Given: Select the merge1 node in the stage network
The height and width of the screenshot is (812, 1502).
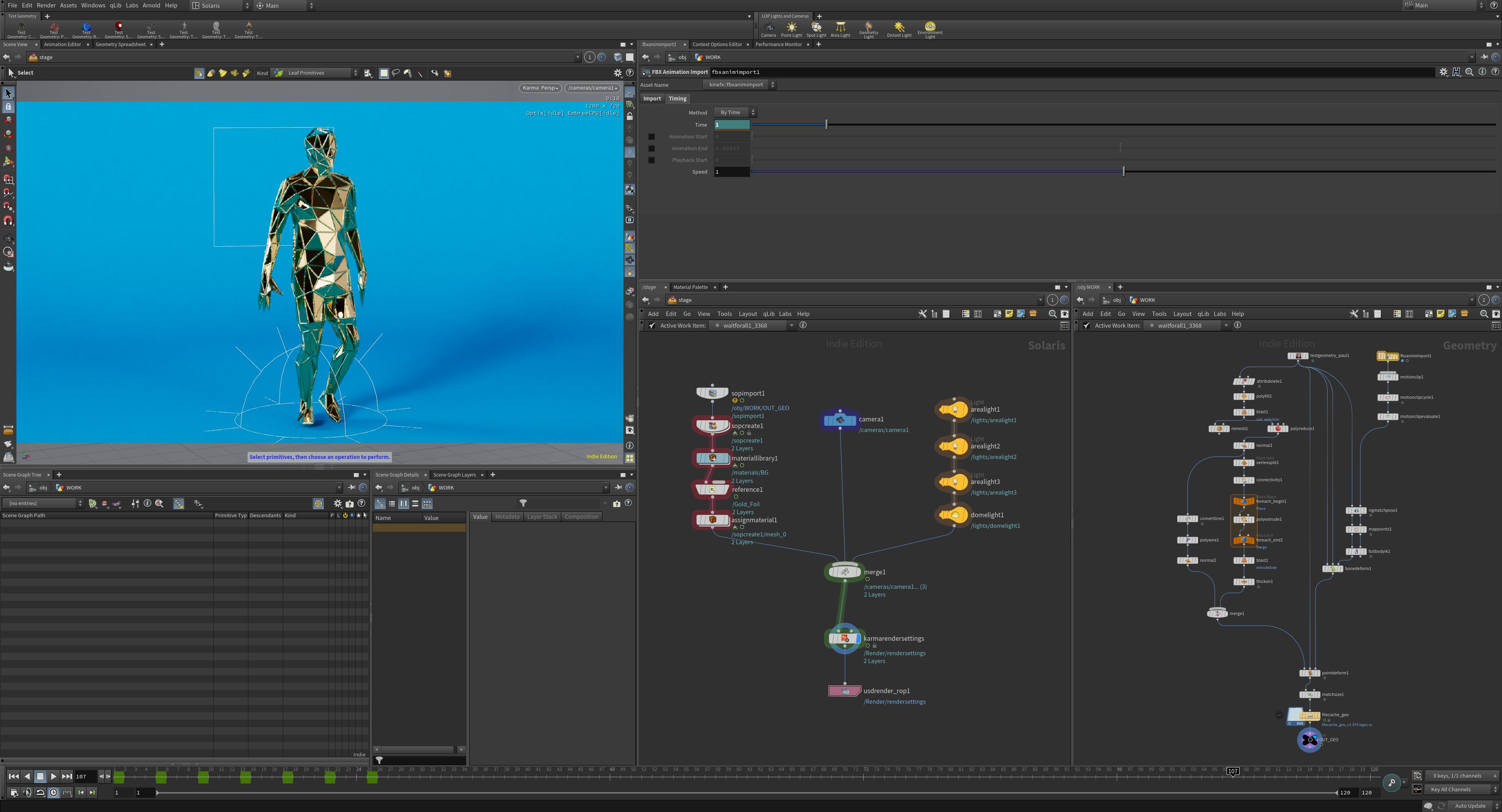Looking at the screenshot, I should coord(844,572).
